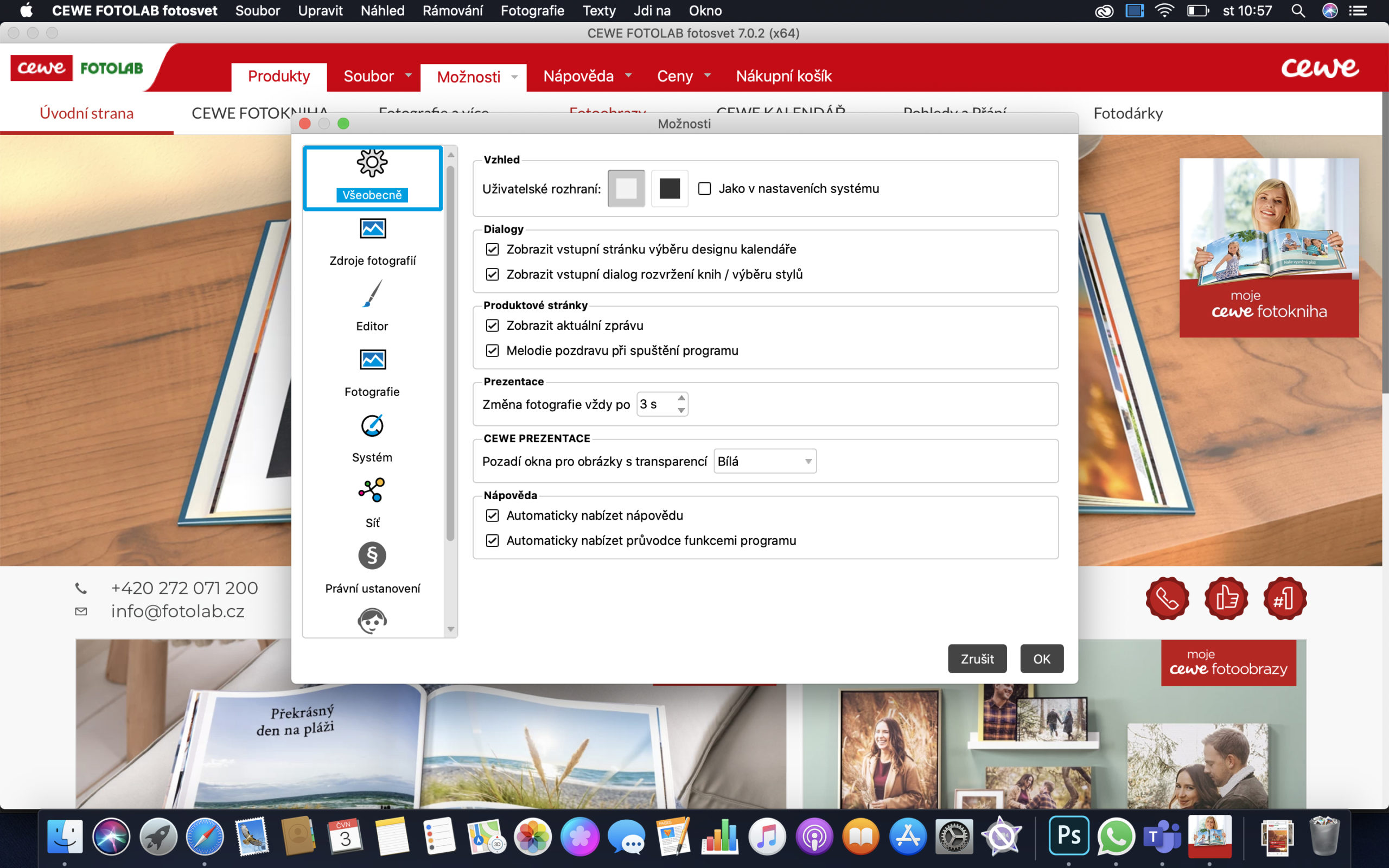Open Photoshop from the Dock

[x=1069, y=836]
